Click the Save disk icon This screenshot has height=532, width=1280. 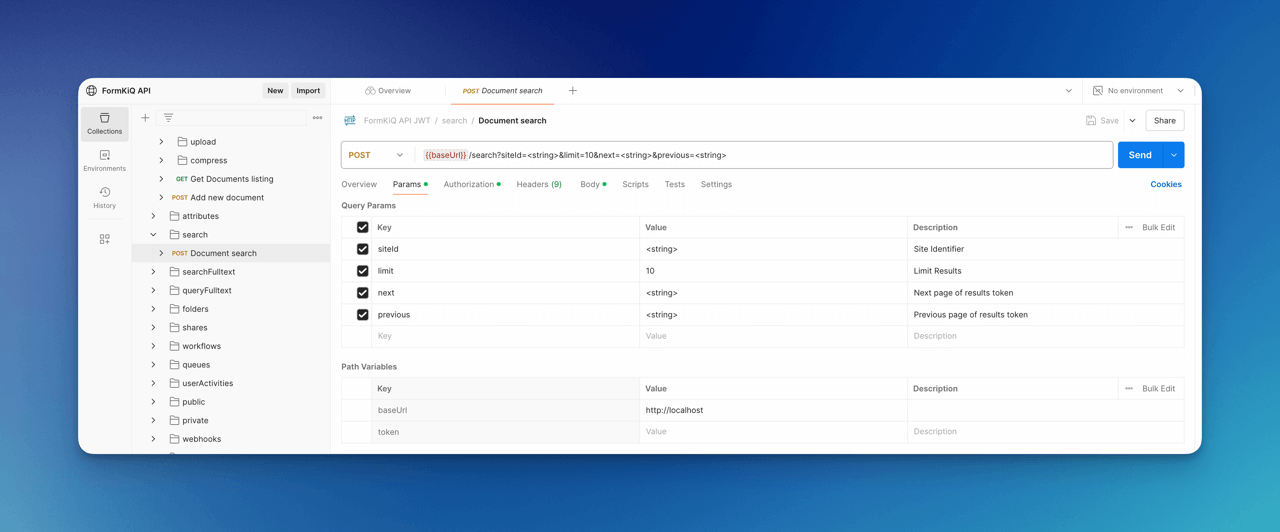point(1091,121)
